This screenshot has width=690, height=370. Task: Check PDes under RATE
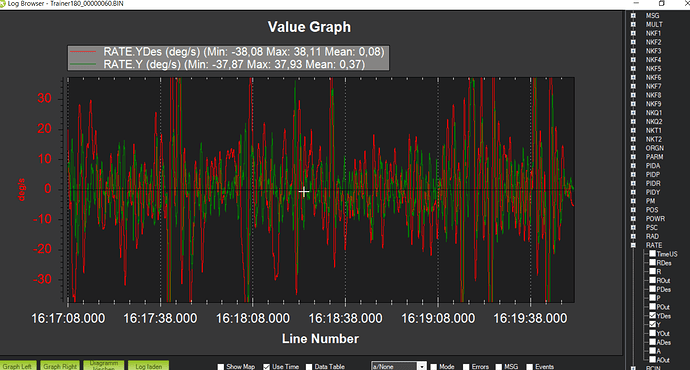coord(653,289)
